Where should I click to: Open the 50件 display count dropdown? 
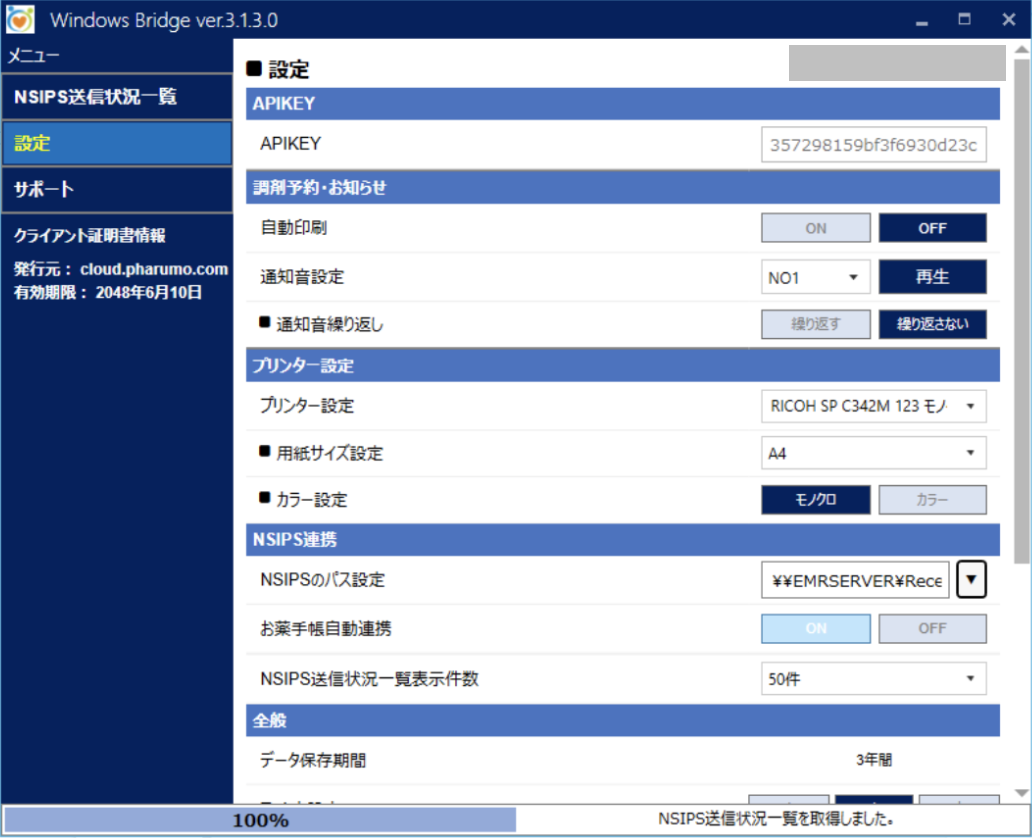coord(873,679)
